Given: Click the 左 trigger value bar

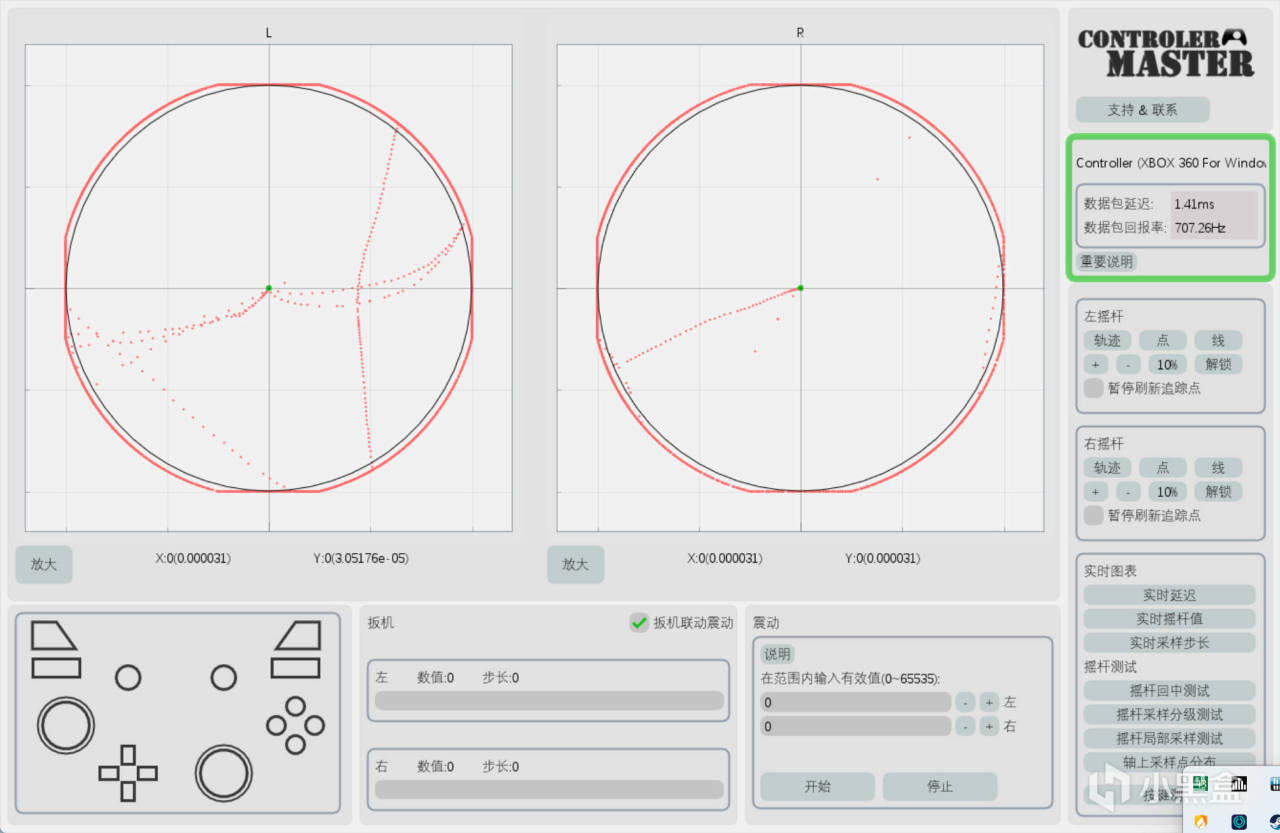Looking at the screenshot, I should click(549, 701).
